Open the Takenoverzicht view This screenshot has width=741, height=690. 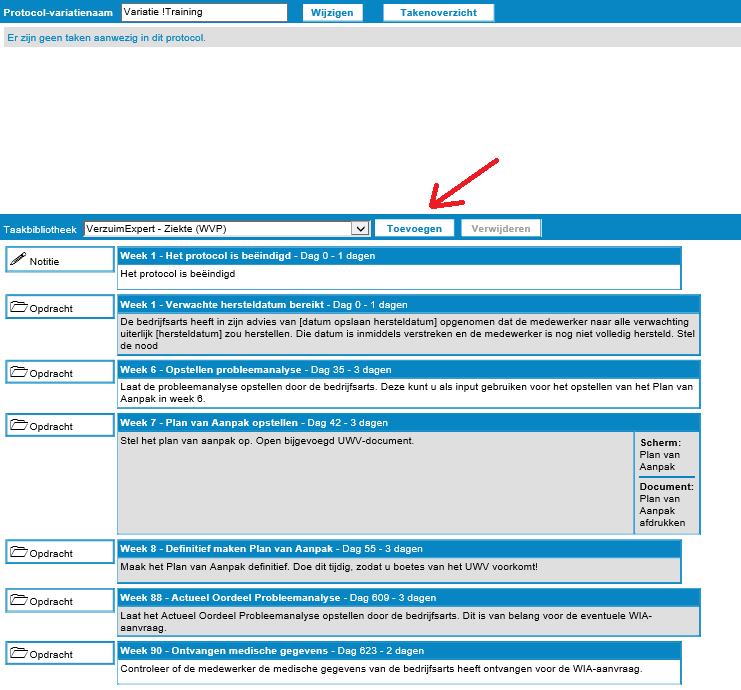pyautogui.click(x=438, y=13)
